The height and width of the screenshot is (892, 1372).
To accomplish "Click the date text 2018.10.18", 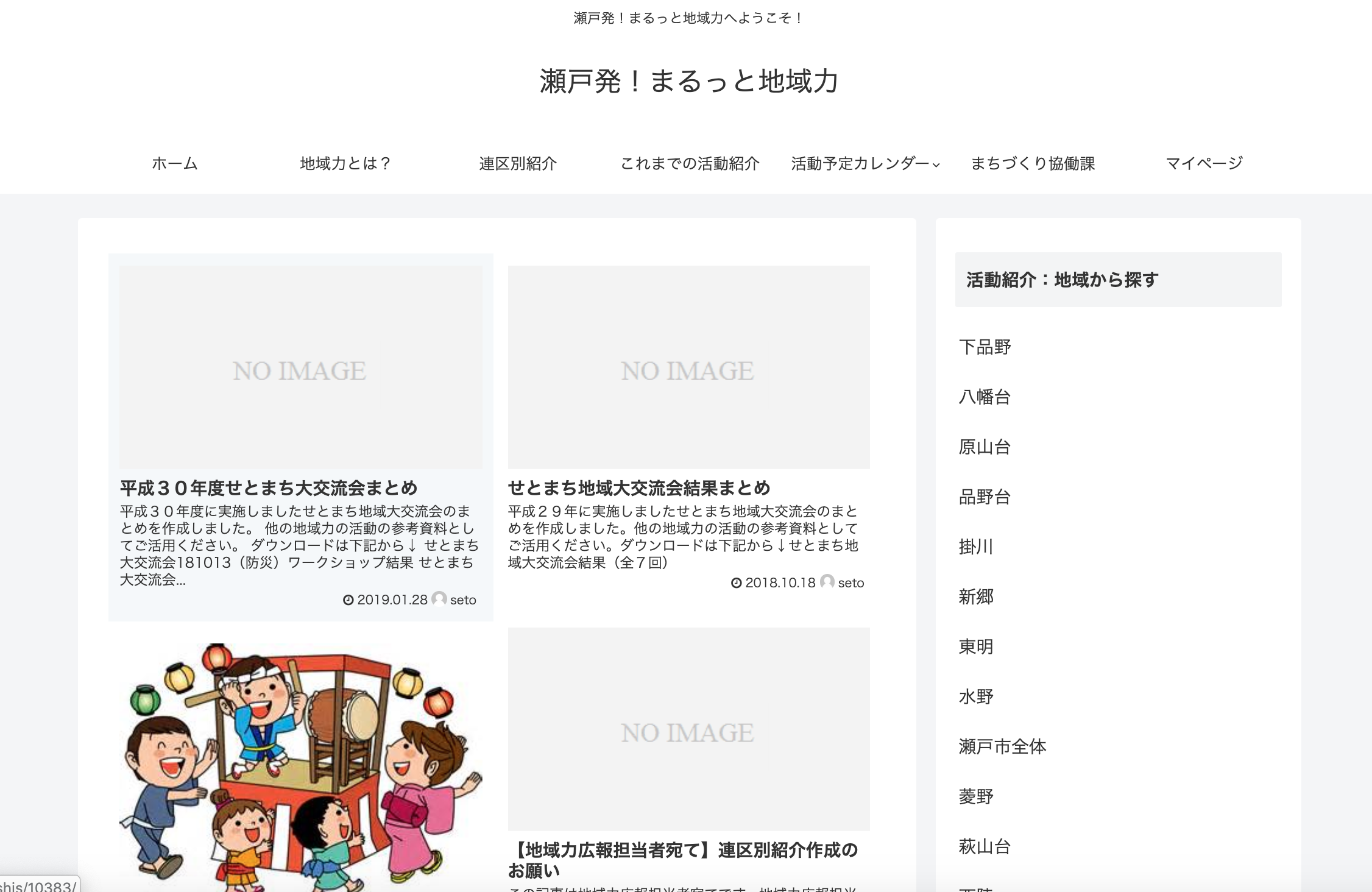I will (x=780, y=583).
